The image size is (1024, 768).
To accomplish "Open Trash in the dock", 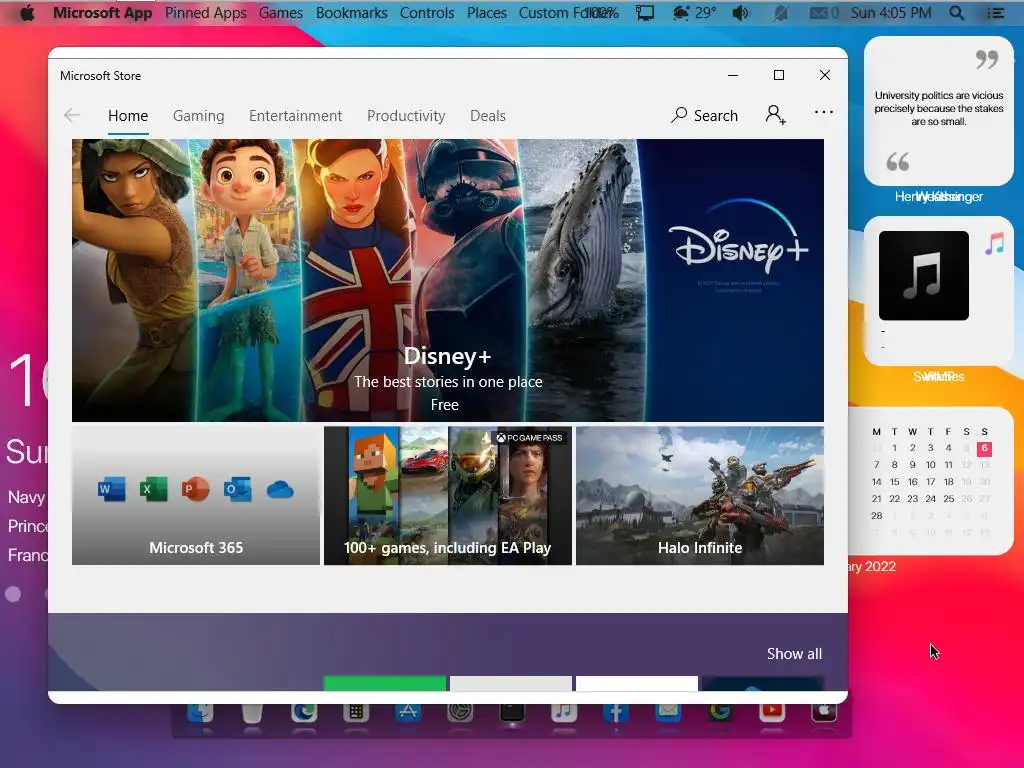I will point(252,711).
